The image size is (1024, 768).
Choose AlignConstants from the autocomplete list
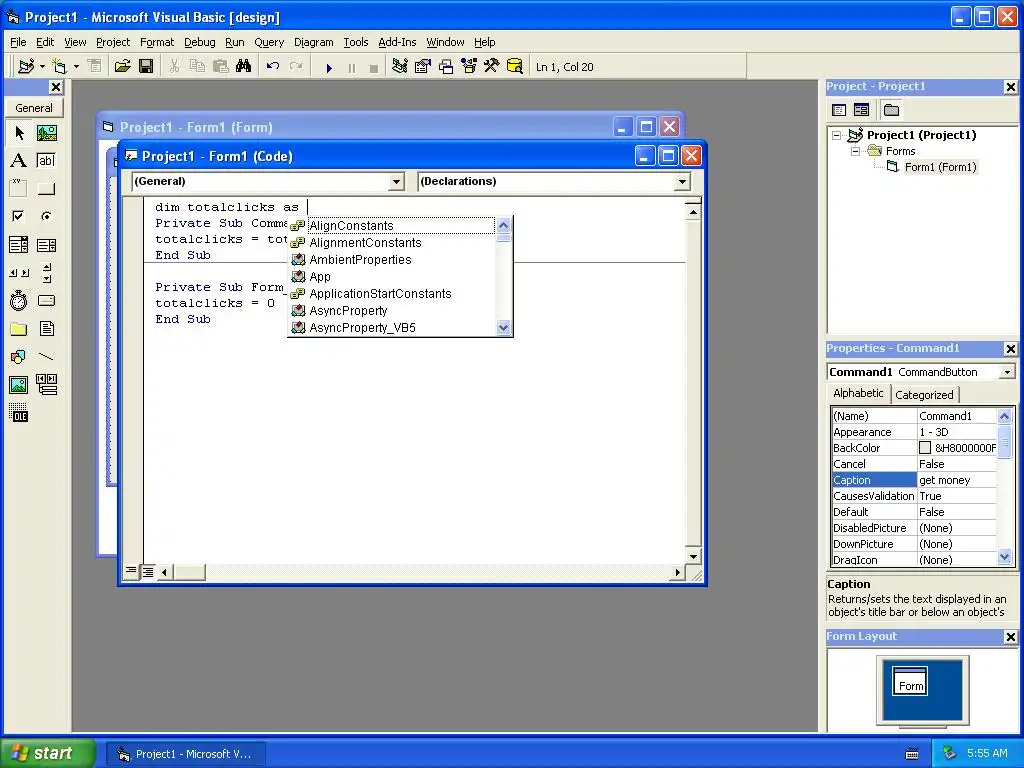click(x=392, y=226)
